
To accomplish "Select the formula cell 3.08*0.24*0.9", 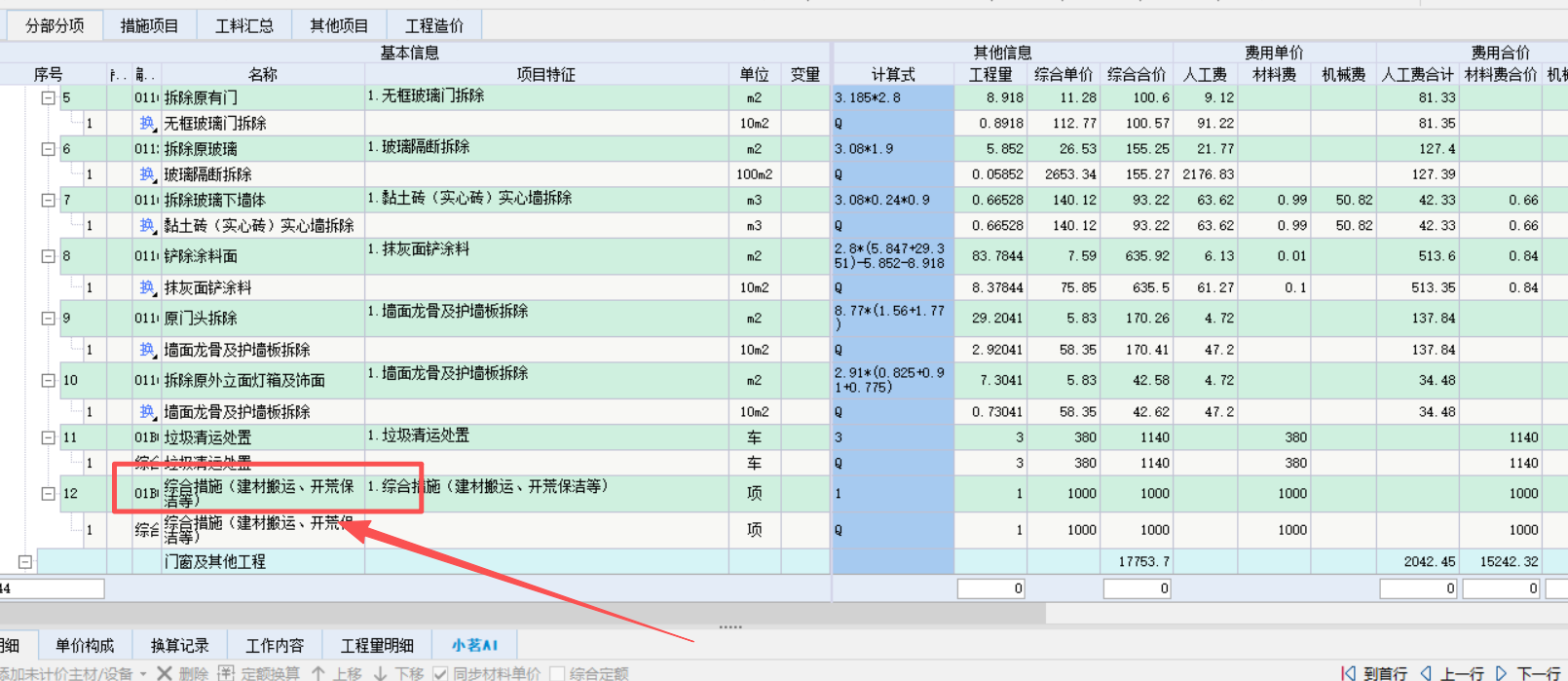I will coord(893,200).
